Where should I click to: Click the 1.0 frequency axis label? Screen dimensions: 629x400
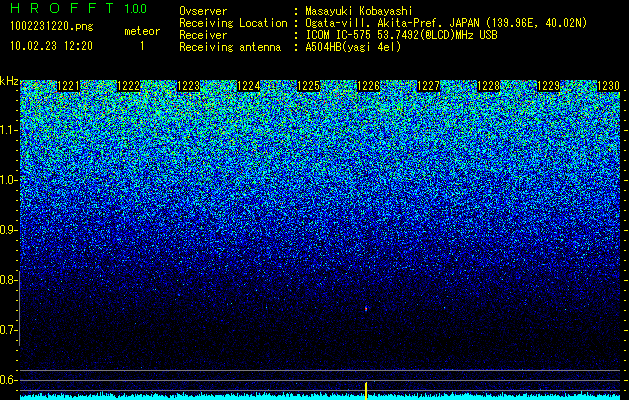(x=9, y=180)
